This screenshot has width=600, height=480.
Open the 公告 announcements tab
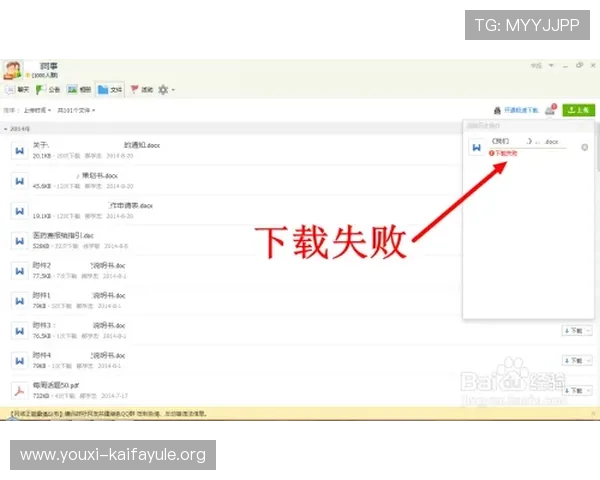[x=48, y=90]
